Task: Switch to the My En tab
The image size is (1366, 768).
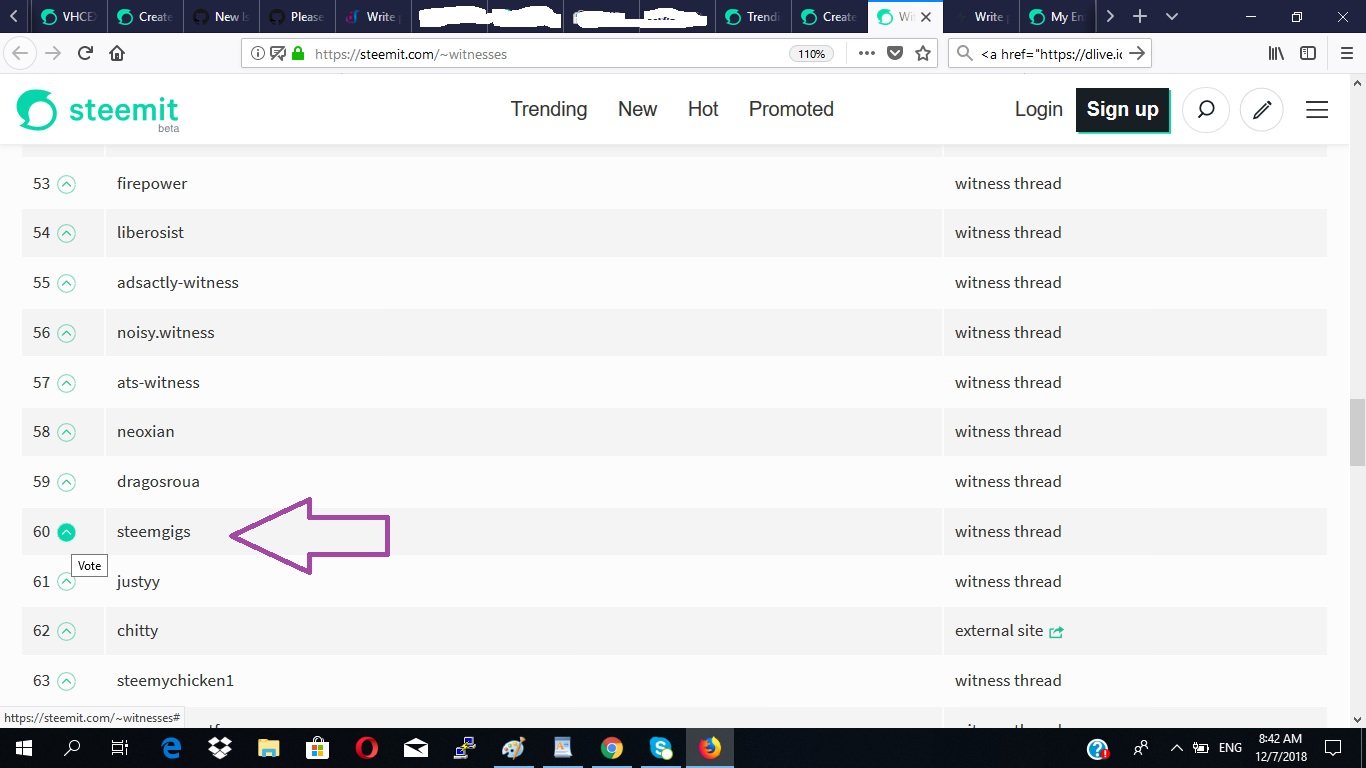Action: [x=1058, y=17]
